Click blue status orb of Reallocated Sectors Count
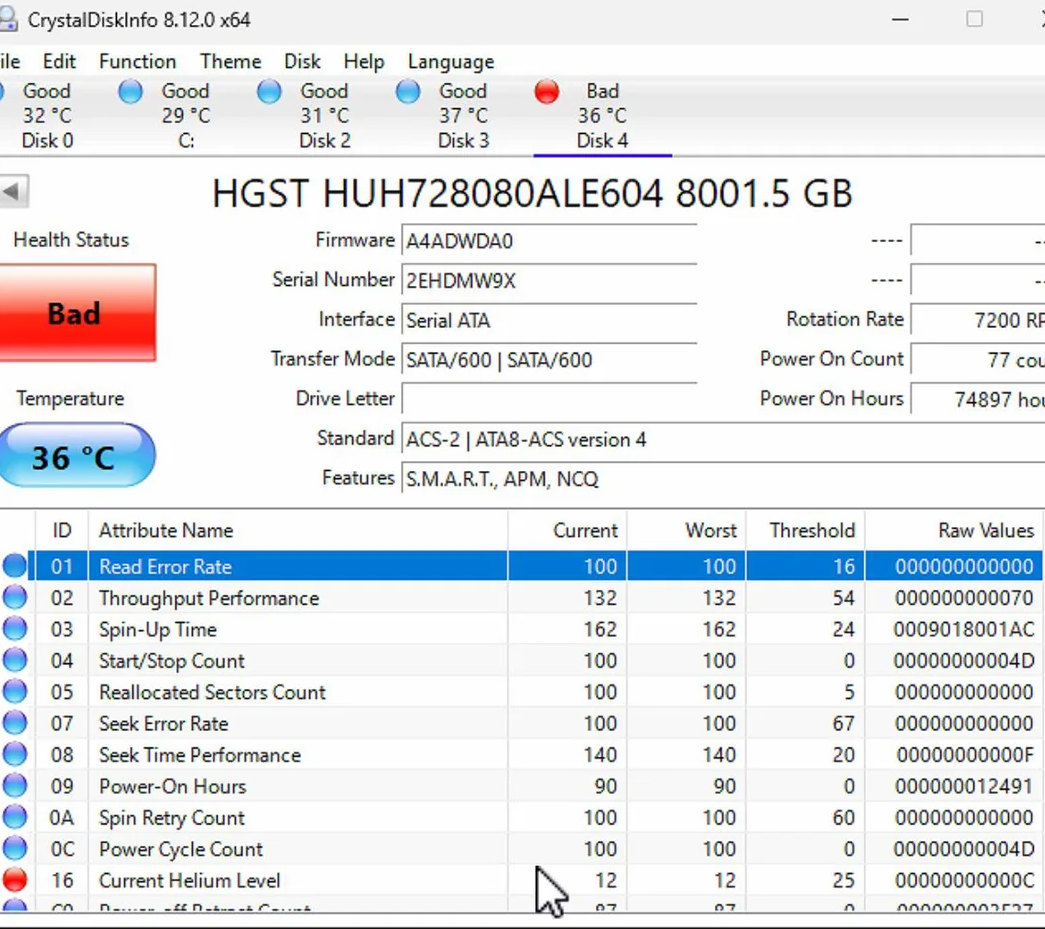The image size is (1045, 929). [x=15, y=691]
